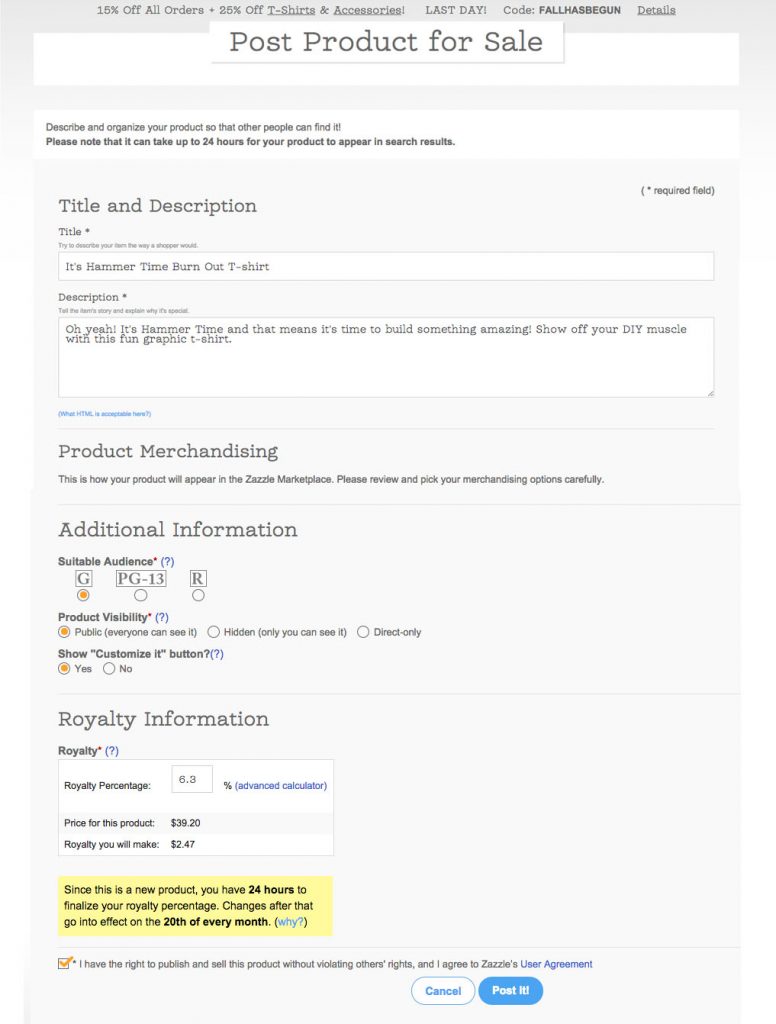The image size is (776, 1024).
Task: Open promo Details link at top
Action: (656, 10)
